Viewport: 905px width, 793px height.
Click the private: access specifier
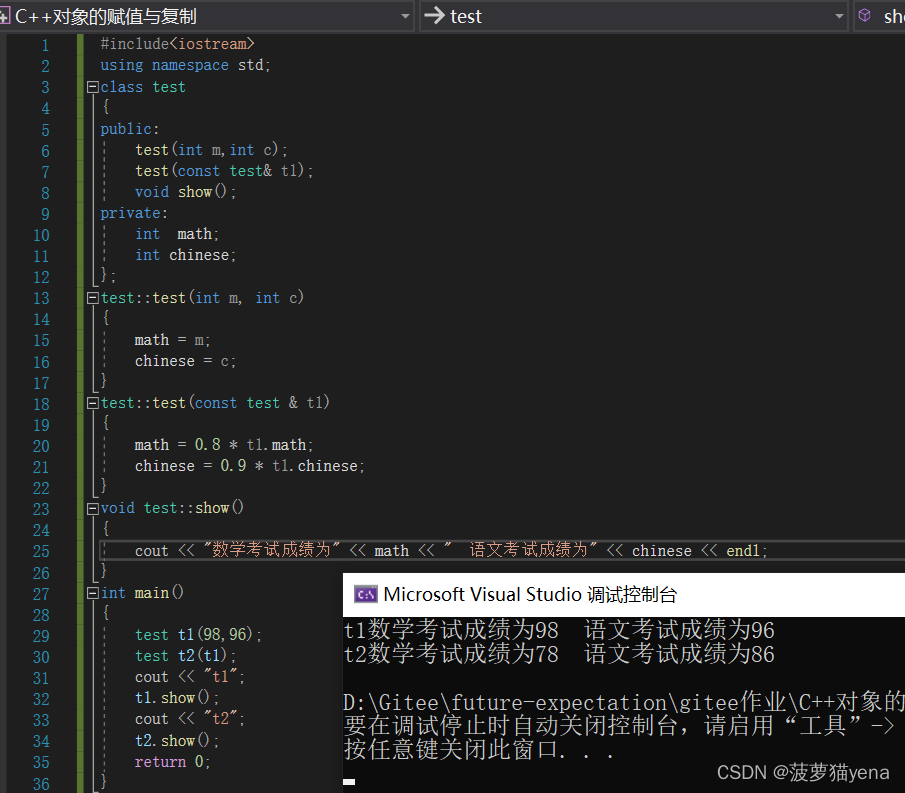coord(134,213)
